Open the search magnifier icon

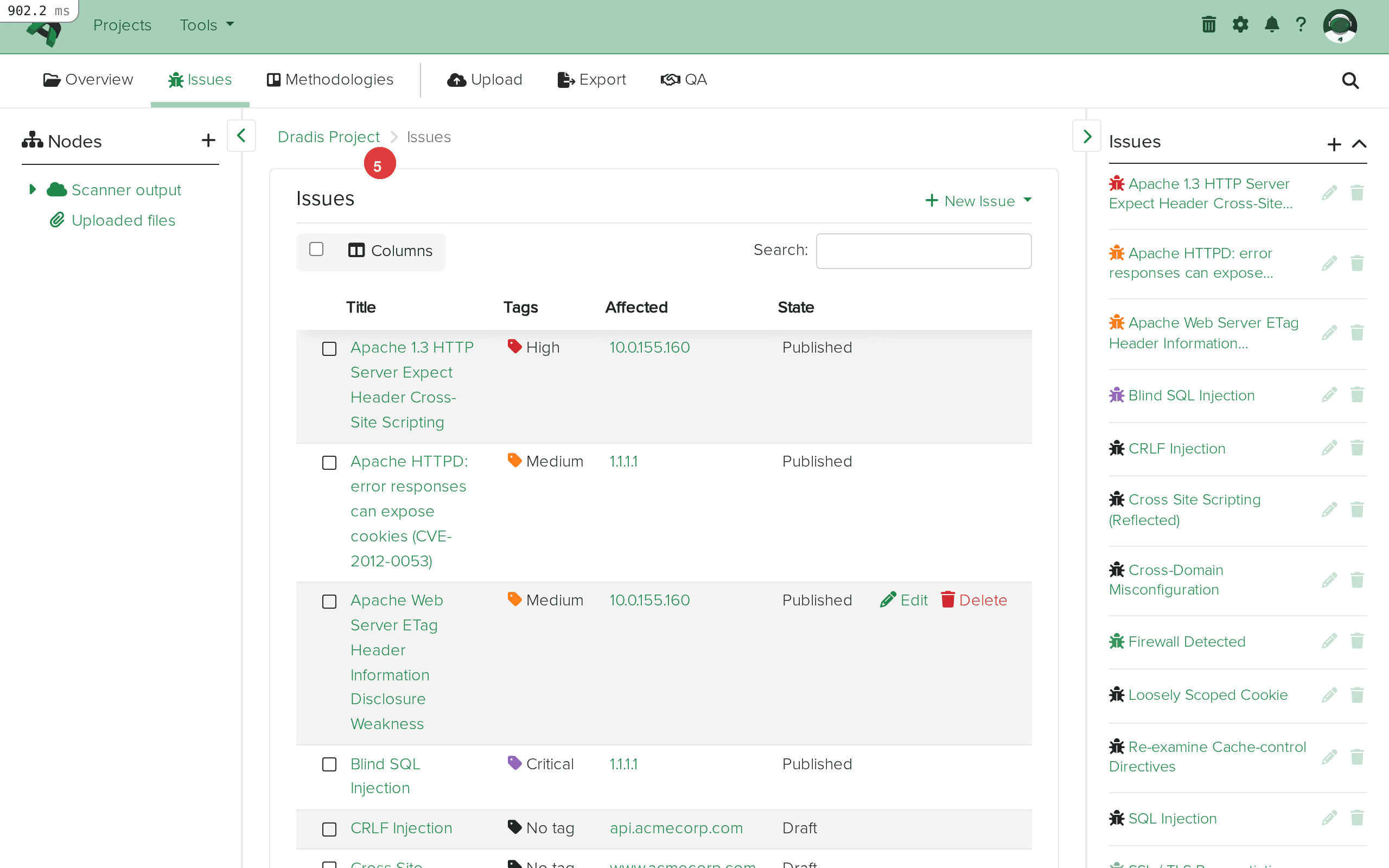pos(1350,80)
